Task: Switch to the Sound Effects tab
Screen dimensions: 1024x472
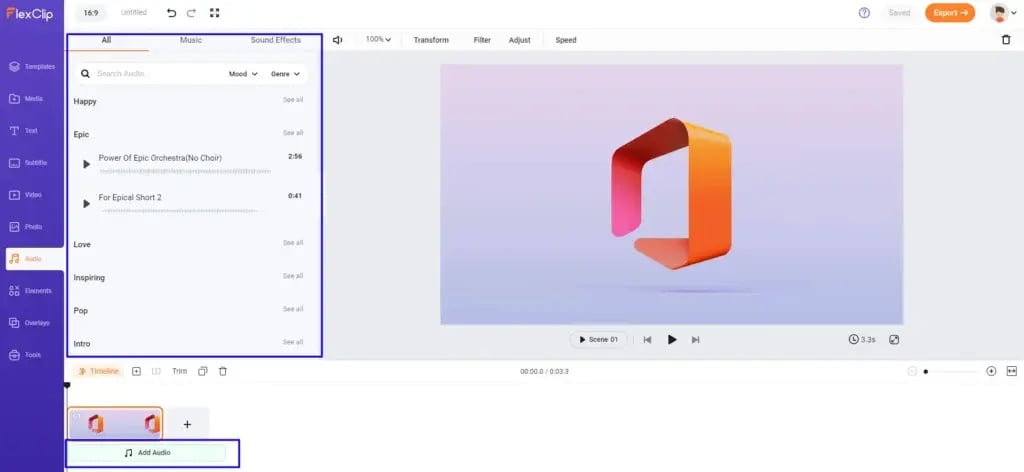Action: (275, 40)
